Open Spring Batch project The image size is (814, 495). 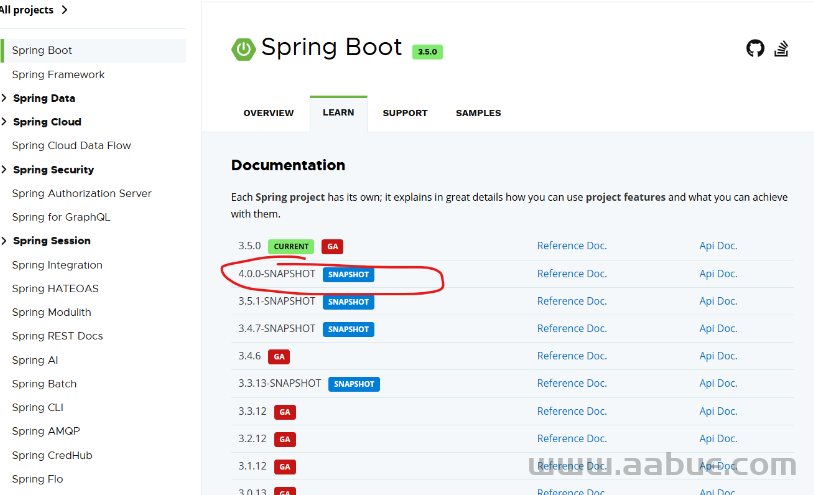pos(44,383)
